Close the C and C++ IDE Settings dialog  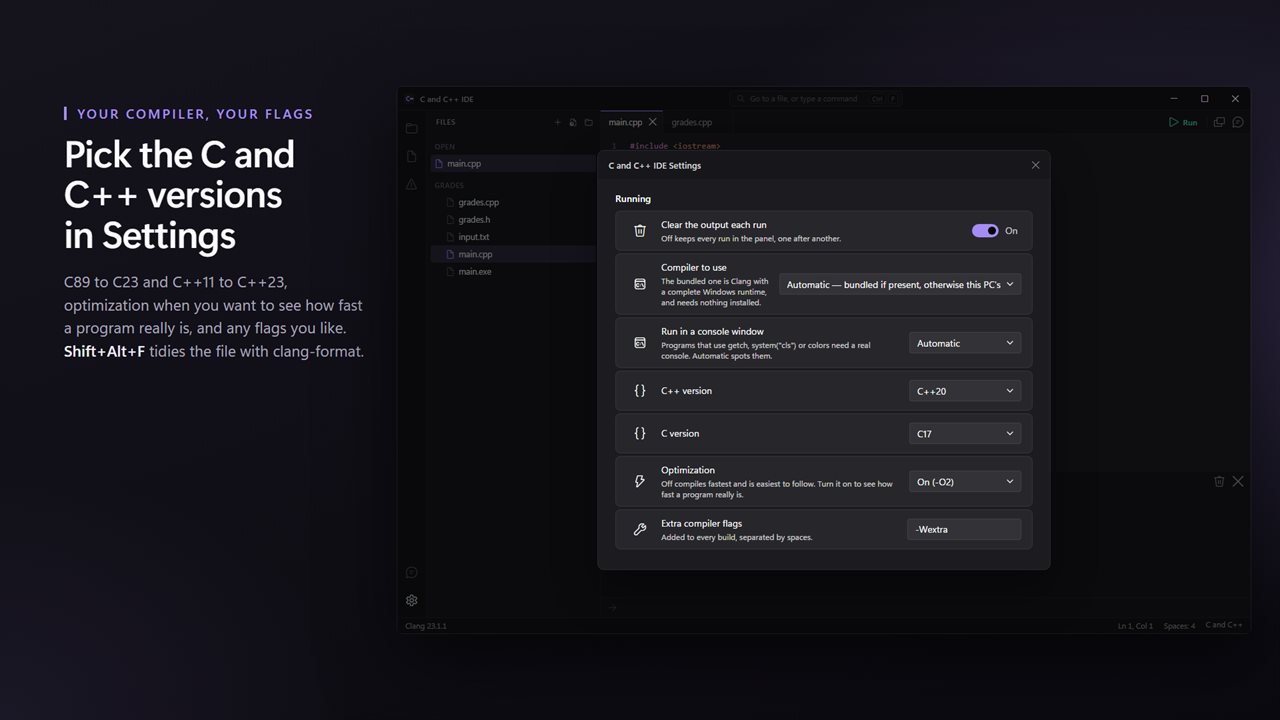(1035, 165)
